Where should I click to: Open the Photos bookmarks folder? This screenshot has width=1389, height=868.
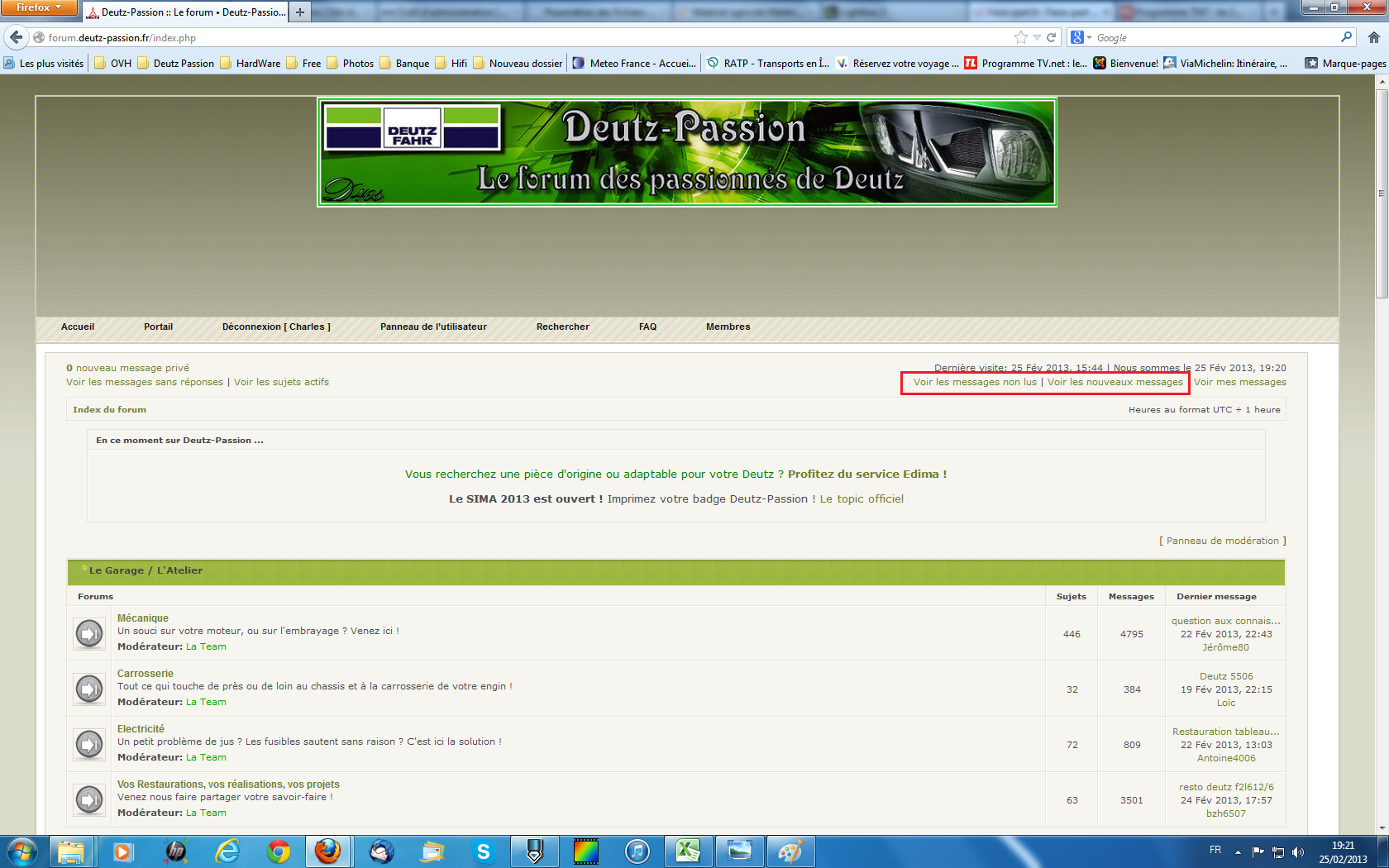[x=351, y=63]
